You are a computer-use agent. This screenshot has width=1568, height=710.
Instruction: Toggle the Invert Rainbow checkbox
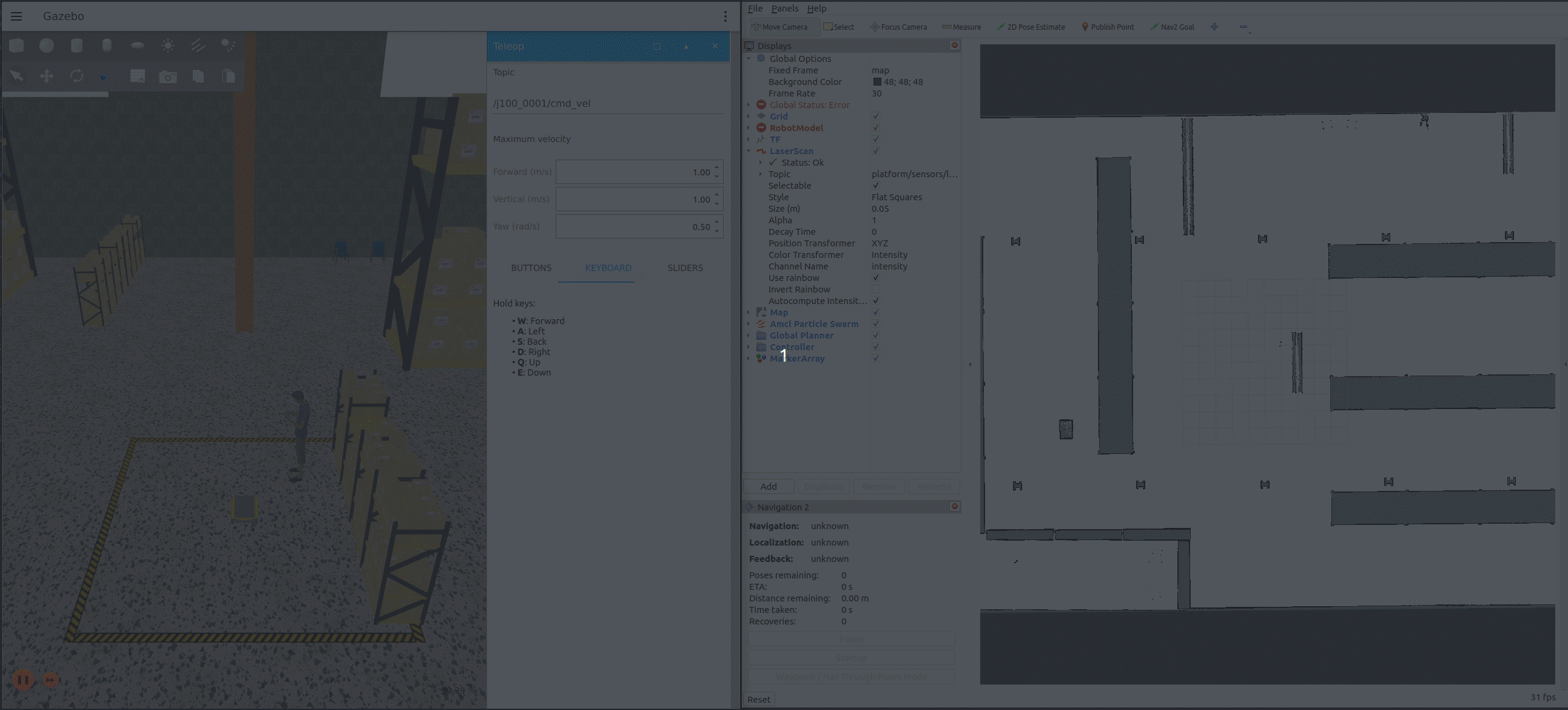coord(875,289)
